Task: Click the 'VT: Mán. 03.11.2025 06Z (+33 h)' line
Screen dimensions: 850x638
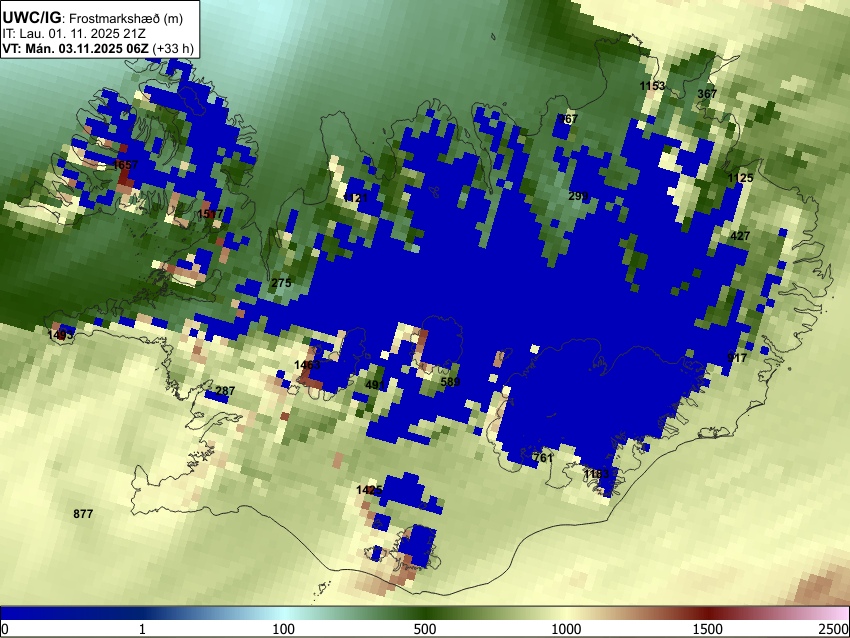Action: [98, 48]
